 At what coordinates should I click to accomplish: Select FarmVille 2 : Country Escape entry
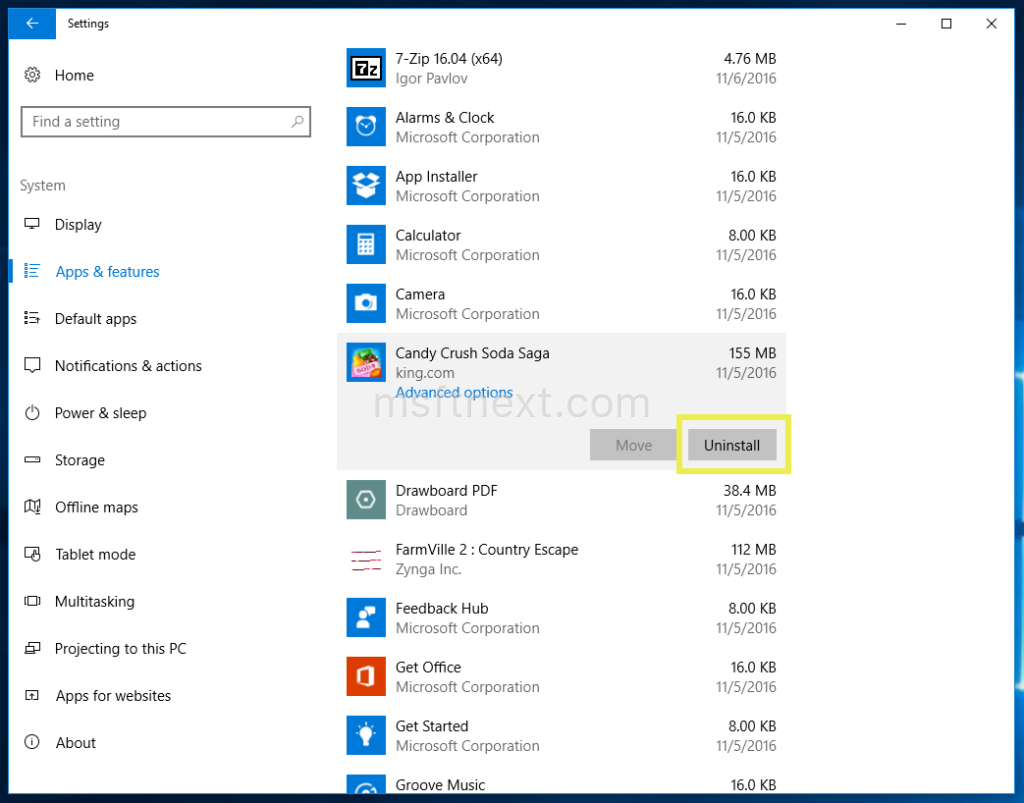(486, 559)
